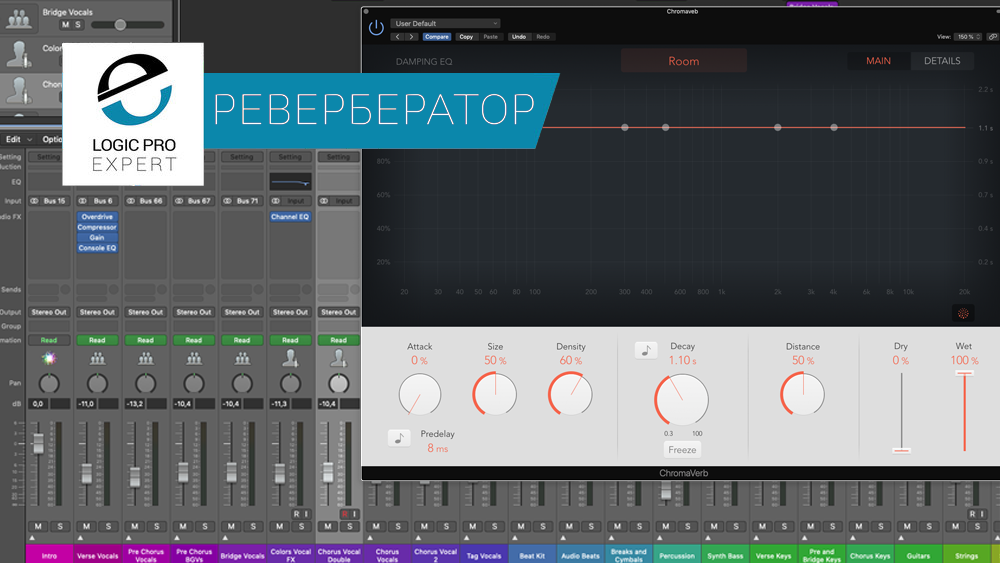Click the Redo button in plugin header
This screenshot has width=1000, height=563.
point(543,37)
